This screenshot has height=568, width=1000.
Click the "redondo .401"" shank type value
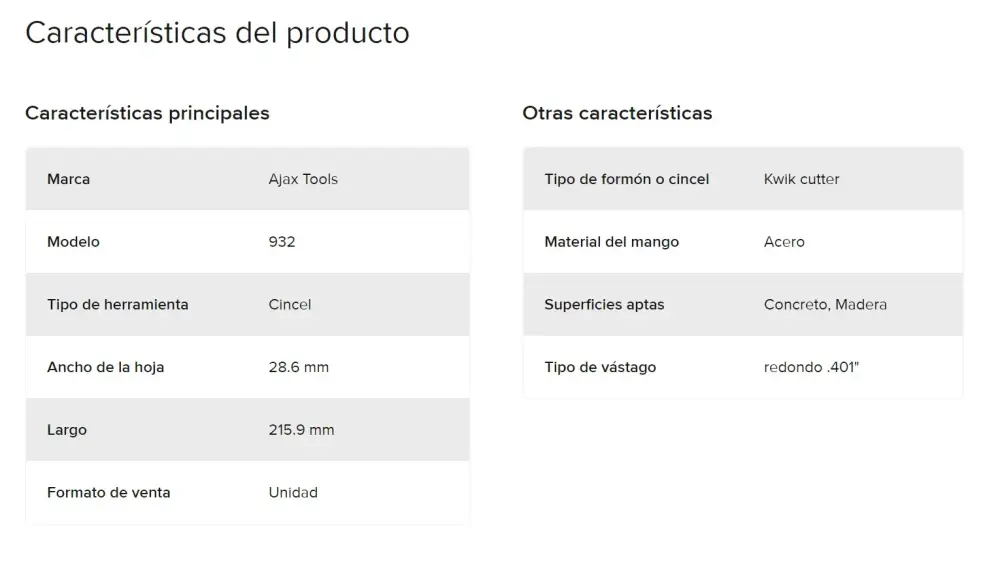pyautogui.click(x=811, y=367)
